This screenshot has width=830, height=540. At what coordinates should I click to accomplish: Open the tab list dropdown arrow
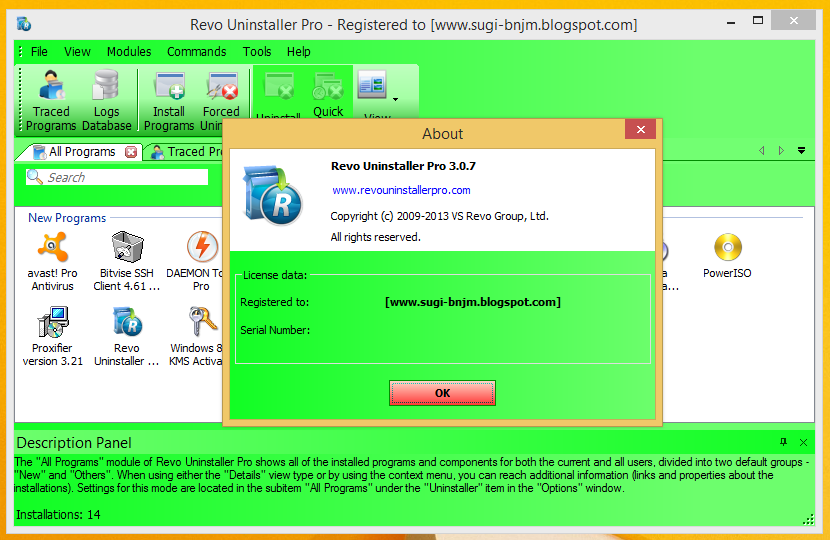click(x=801, y=151)
